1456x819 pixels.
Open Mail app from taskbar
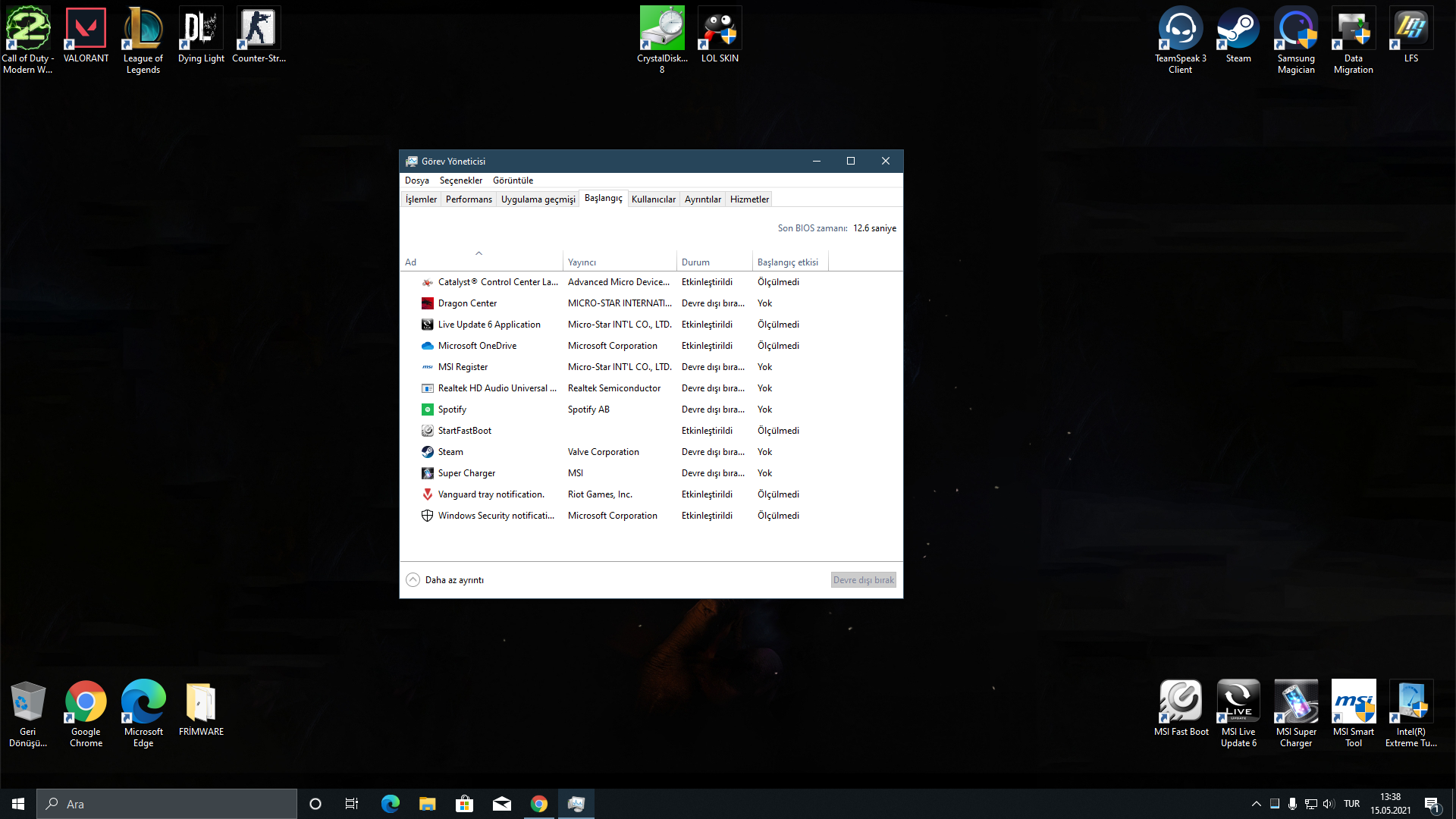(502, 804)
